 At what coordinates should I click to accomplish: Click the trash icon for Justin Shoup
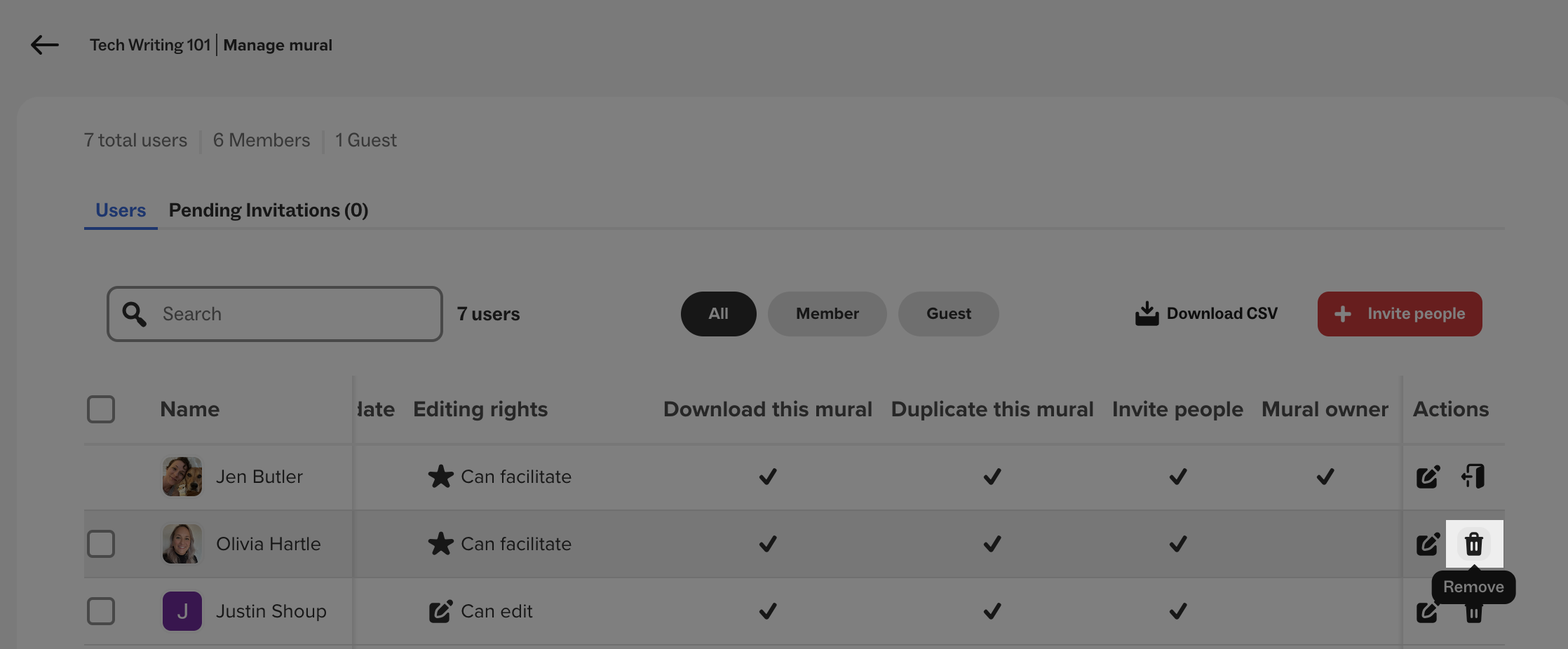[x=1473, y=611]
